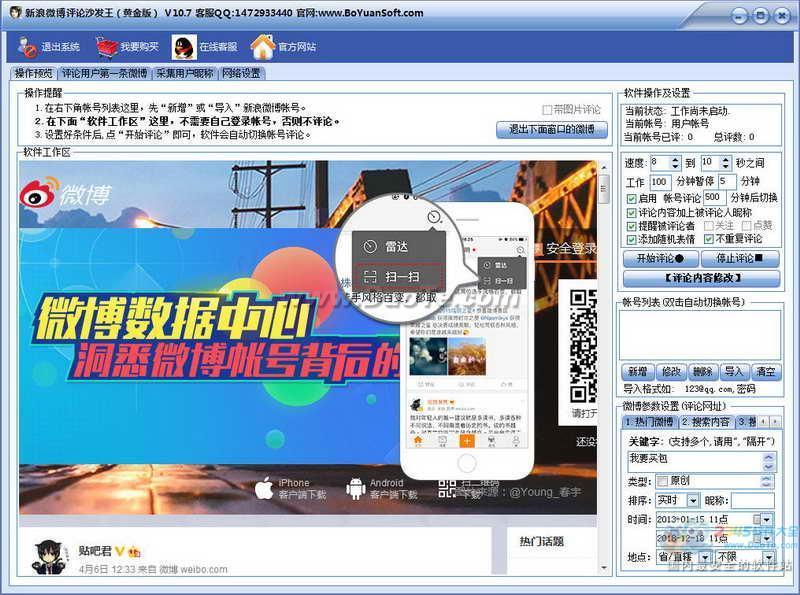Click the large QR code on the Weibo page

point(583,346)
